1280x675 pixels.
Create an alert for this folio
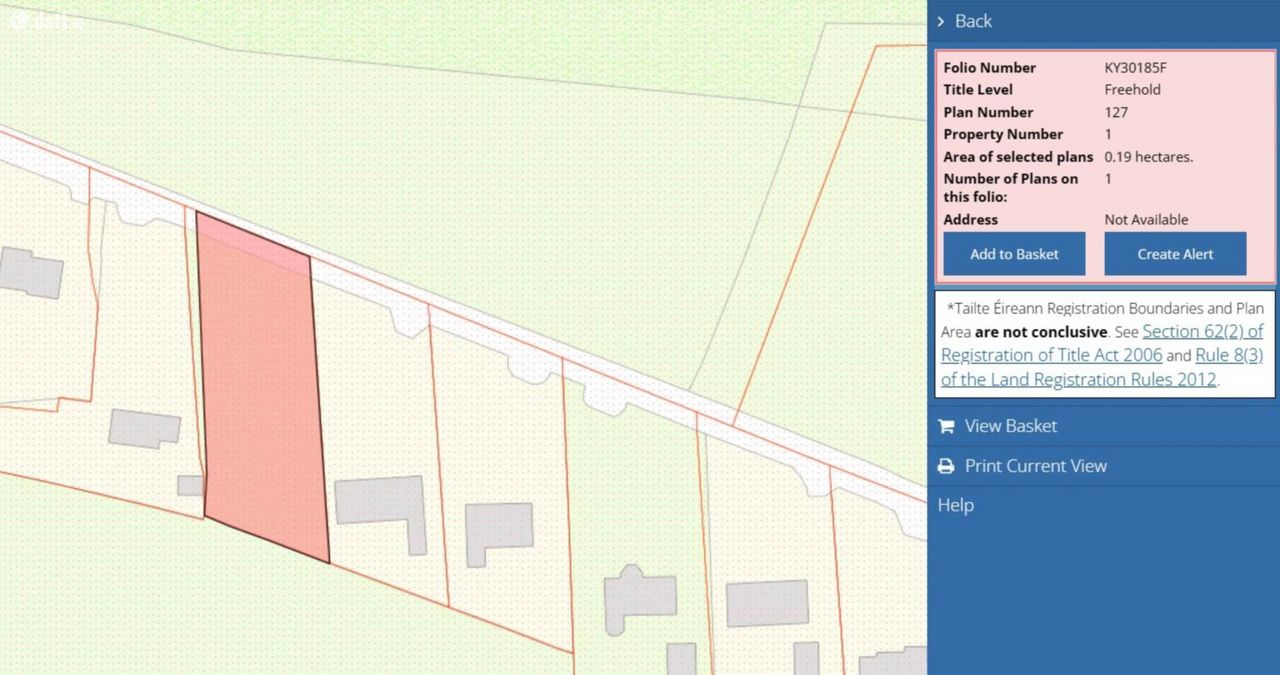tap(1175, 254)
